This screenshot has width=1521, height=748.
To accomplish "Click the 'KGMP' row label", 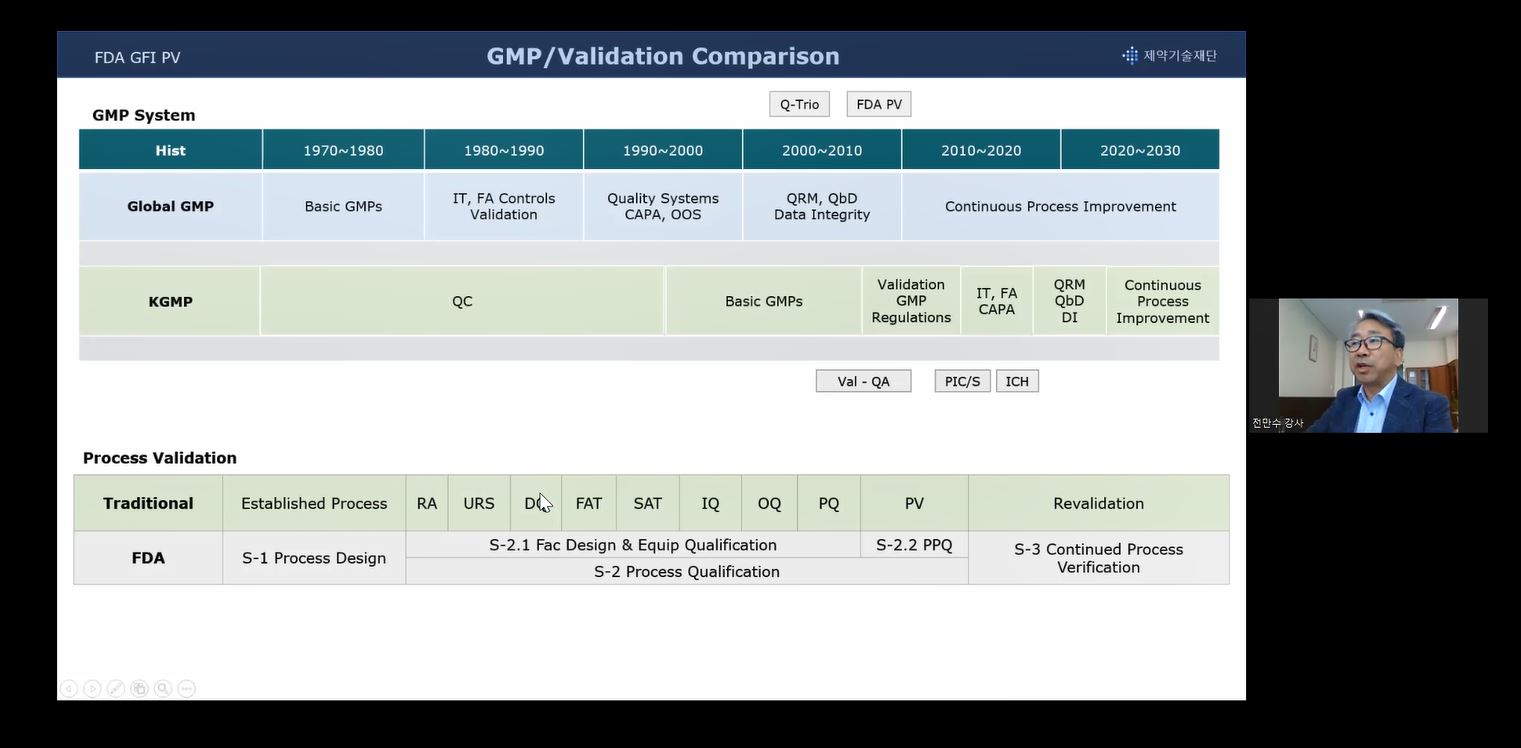I will [x=170, y=301].
